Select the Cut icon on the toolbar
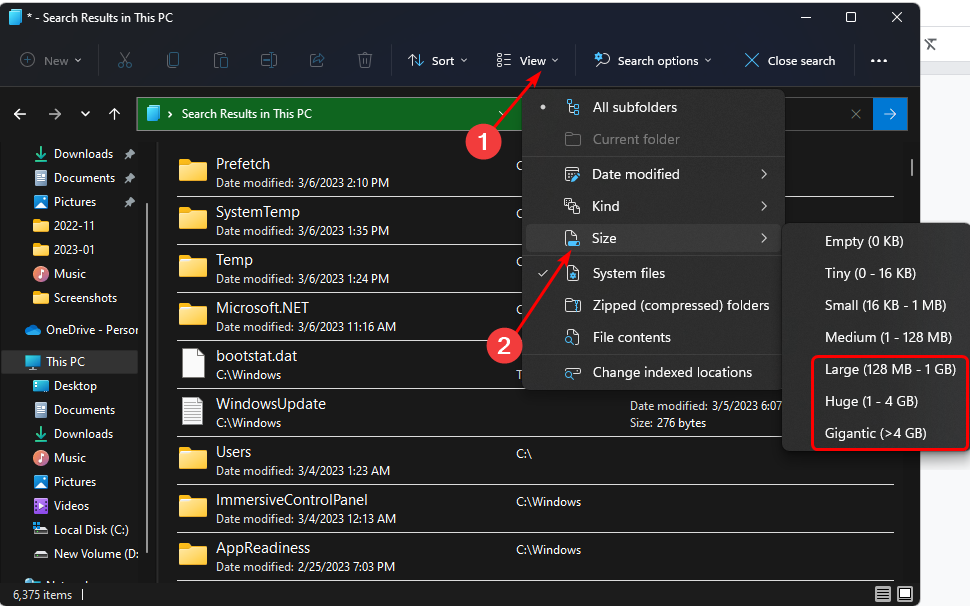Viewport: 970px width, 606px height. pos(125,60)
